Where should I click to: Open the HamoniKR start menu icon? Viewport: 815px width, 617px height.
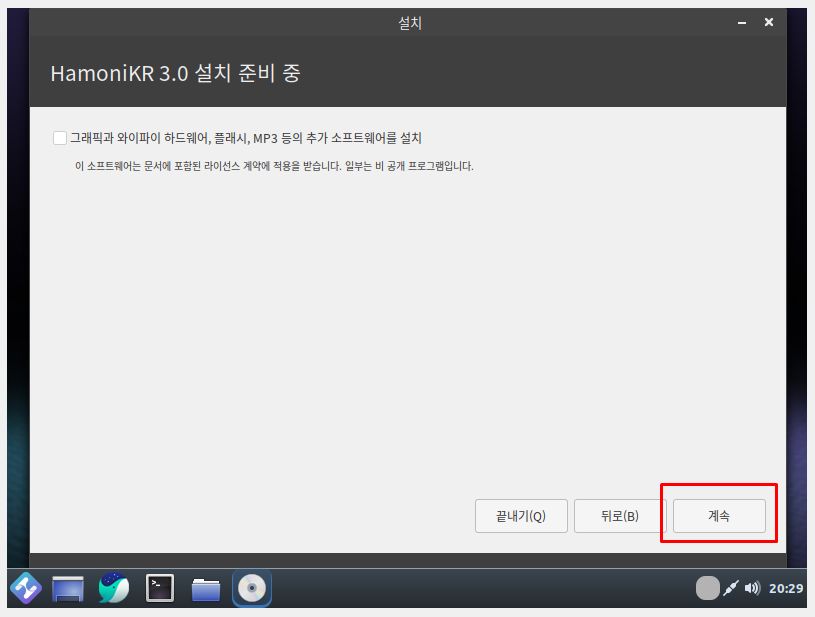(x=26, y=588)
